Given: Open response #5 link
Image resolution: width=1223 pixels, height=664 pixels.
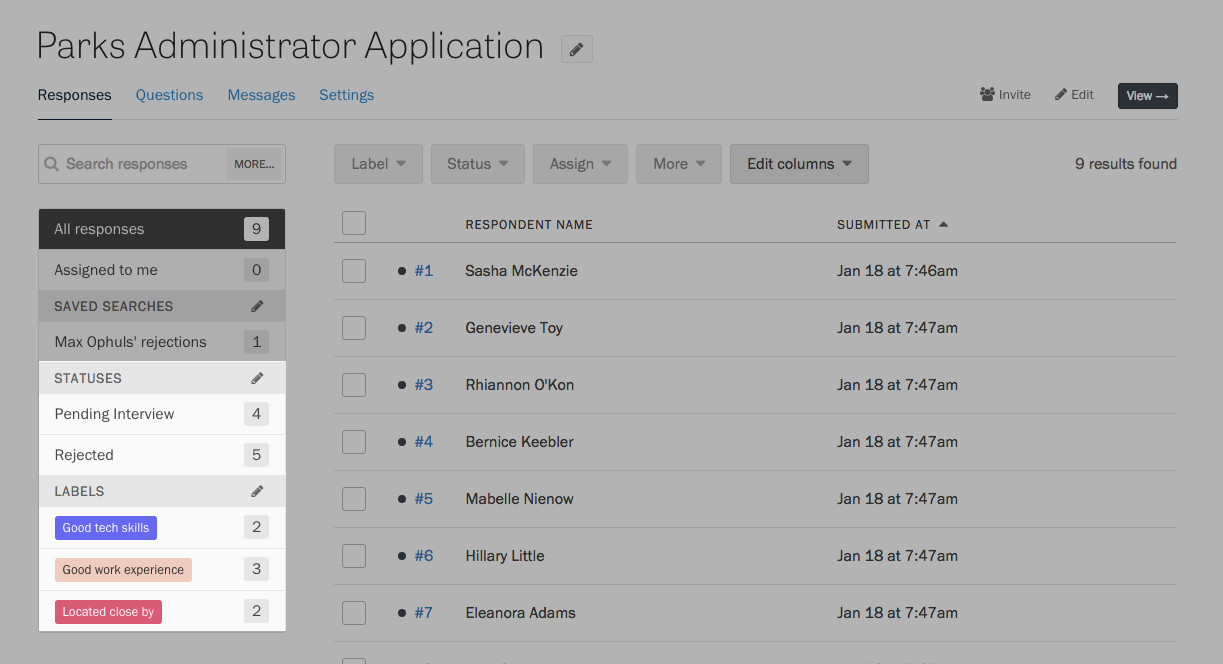Looking at the screenshot, I should coord(424,499).
